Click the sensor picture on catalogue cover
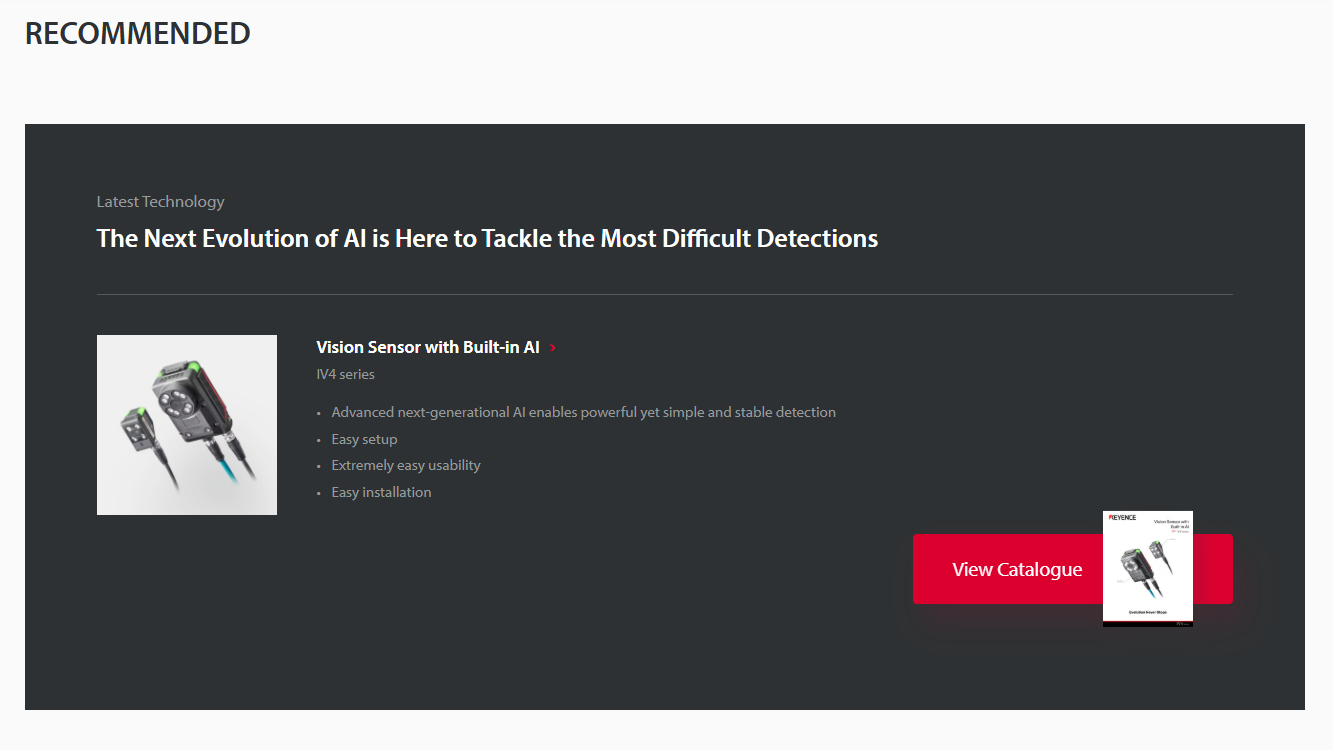The image size is (1333, 750). click(1137, 565)
